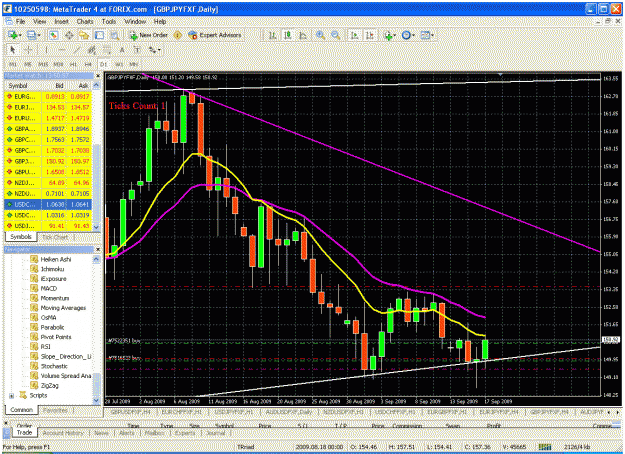Switch to MN monthly timeframe
625x454 pixels.
(x=134, y=64)
